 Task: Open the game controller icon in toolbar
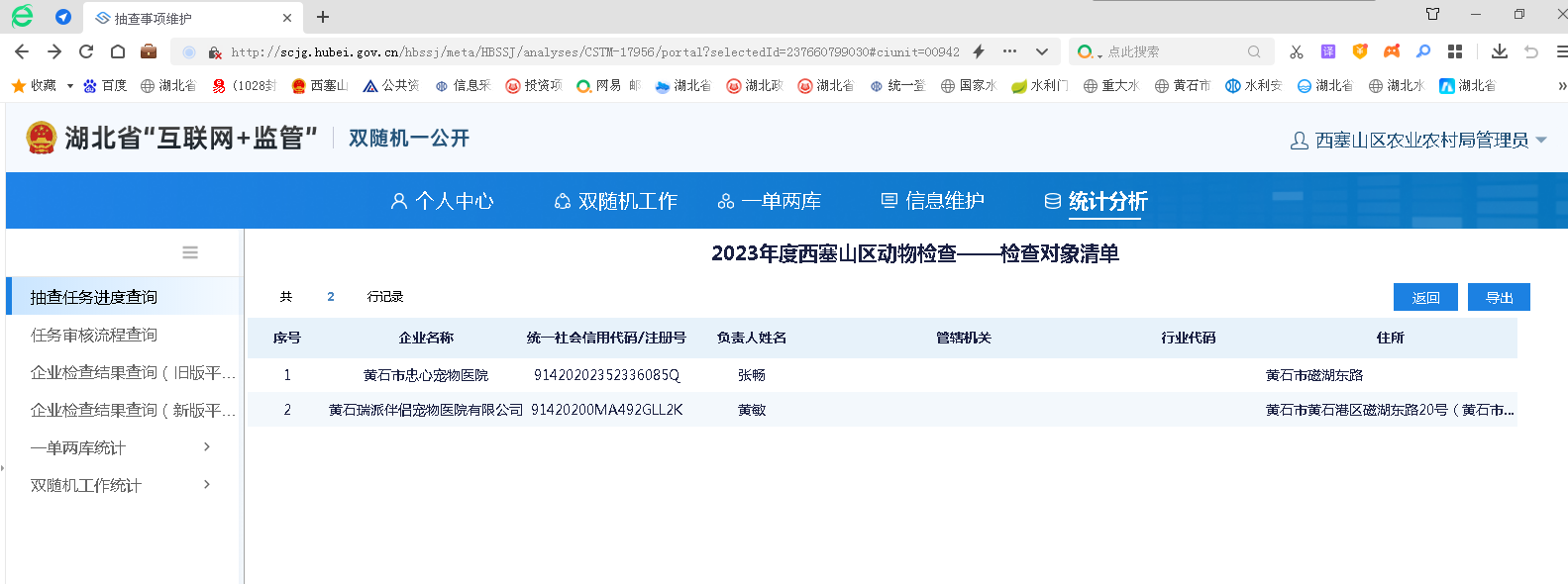[1392, 51]
